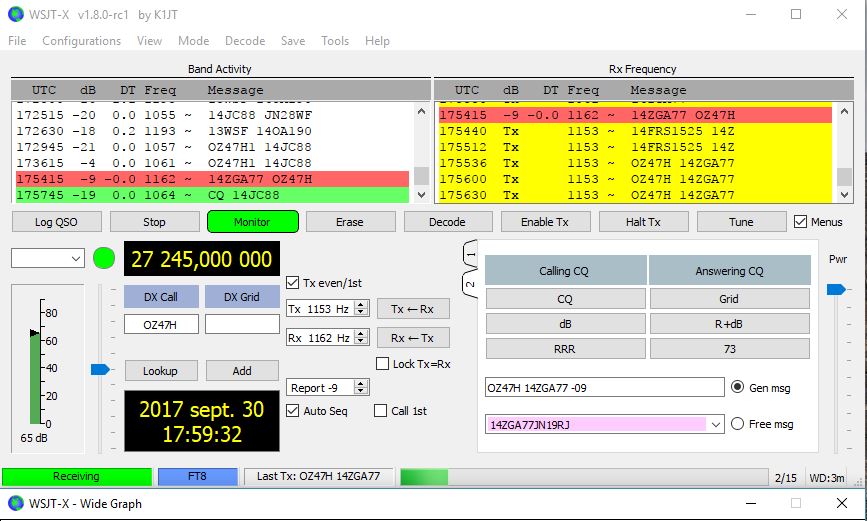Open the File menu
Image resolution: width=867 pixels, height=521 pixels.
17,41
